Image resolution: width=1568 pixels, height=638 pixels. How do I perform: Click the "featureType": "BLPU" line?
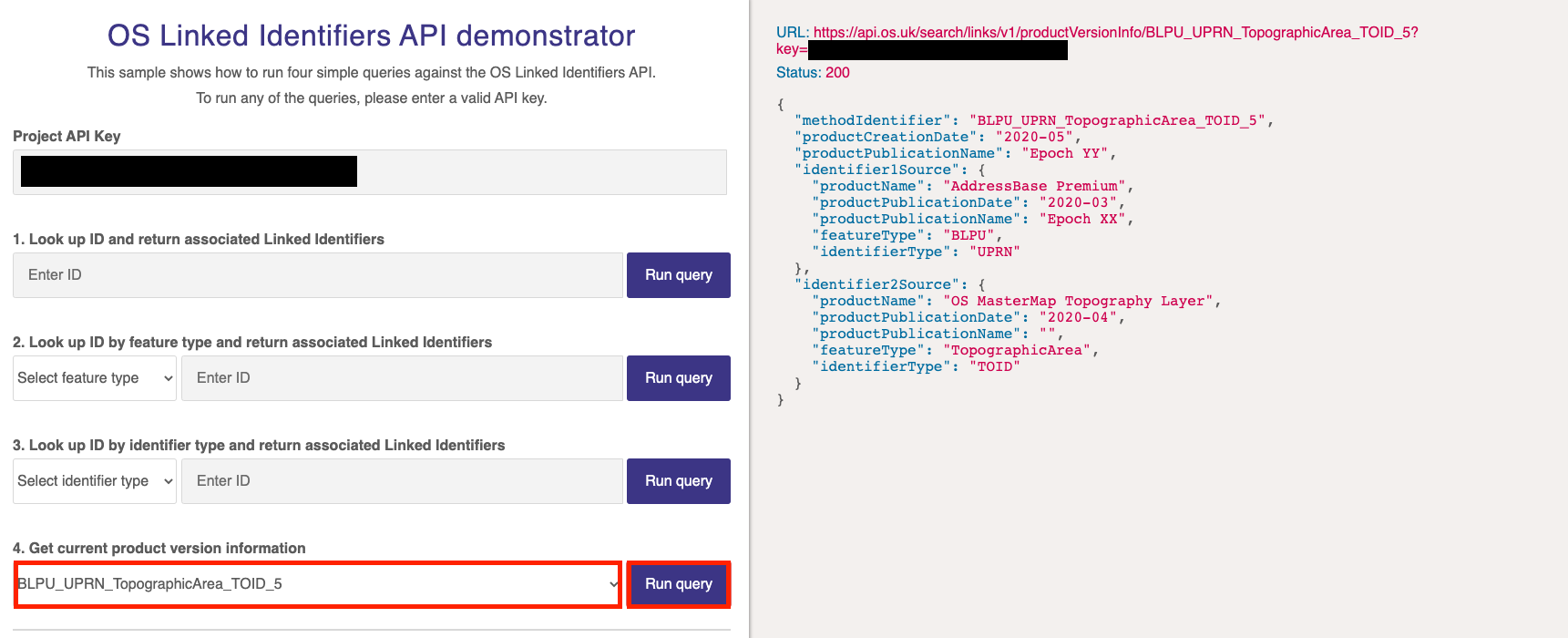(907, 235)
